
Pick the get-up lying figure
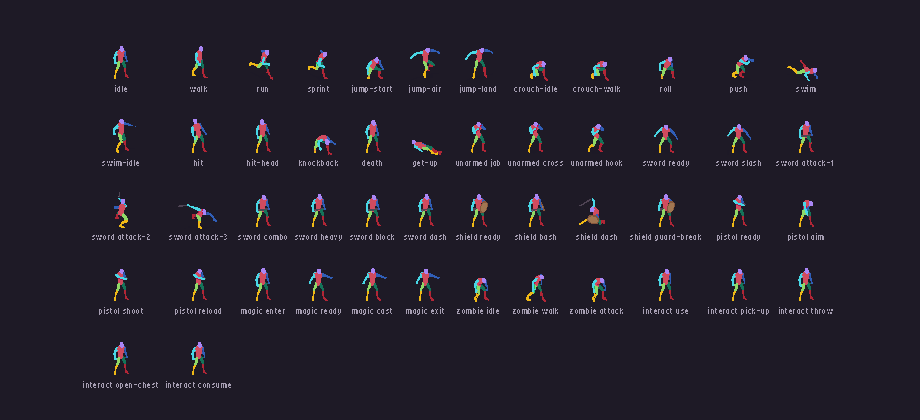[427, 147]
